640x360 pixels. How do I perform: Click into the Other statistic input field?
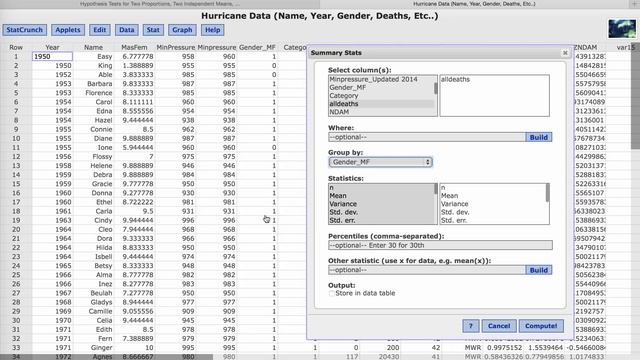[427, 270]
